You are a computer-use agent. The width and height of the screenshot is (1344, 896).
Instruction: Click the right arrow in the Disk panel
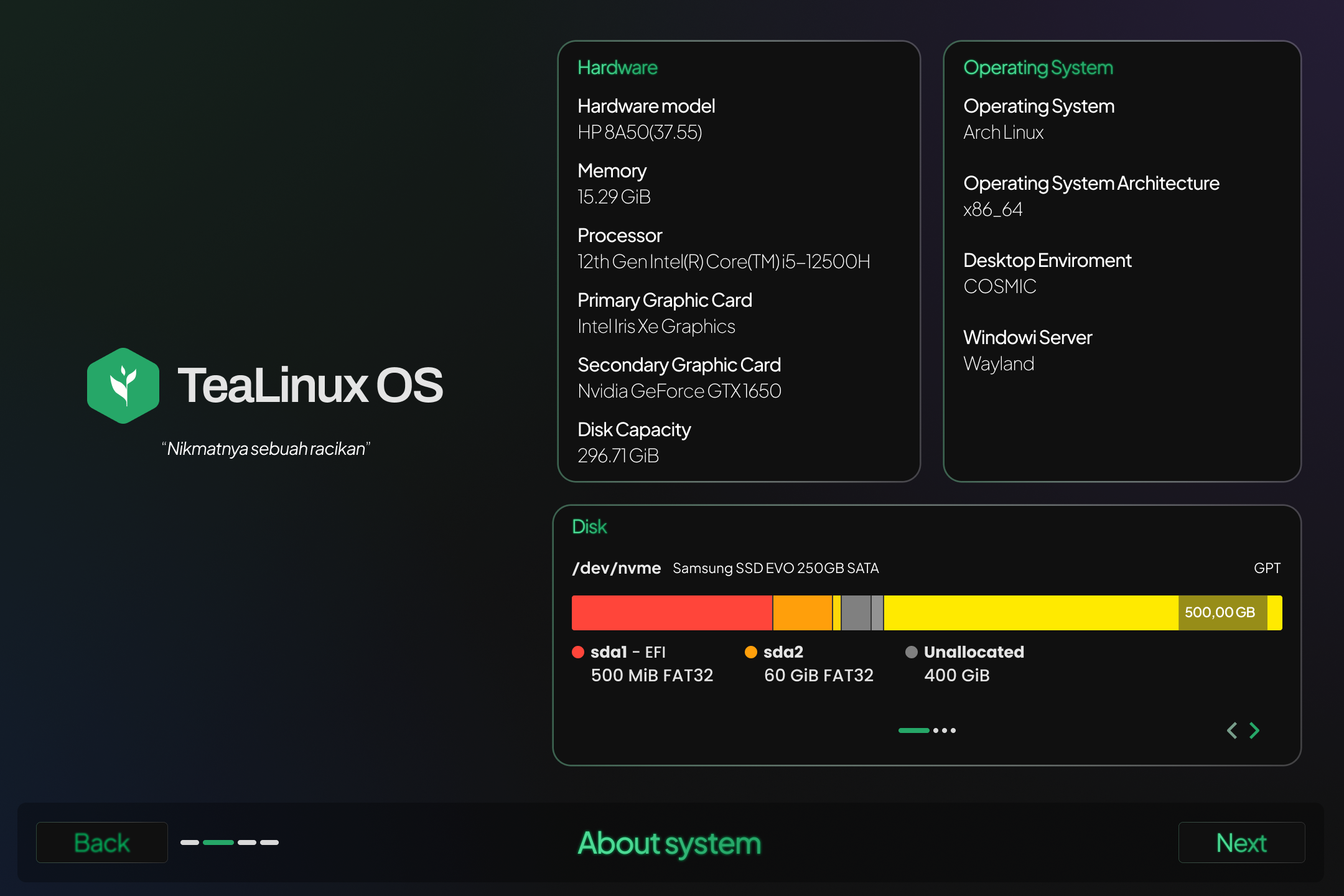1254,730
